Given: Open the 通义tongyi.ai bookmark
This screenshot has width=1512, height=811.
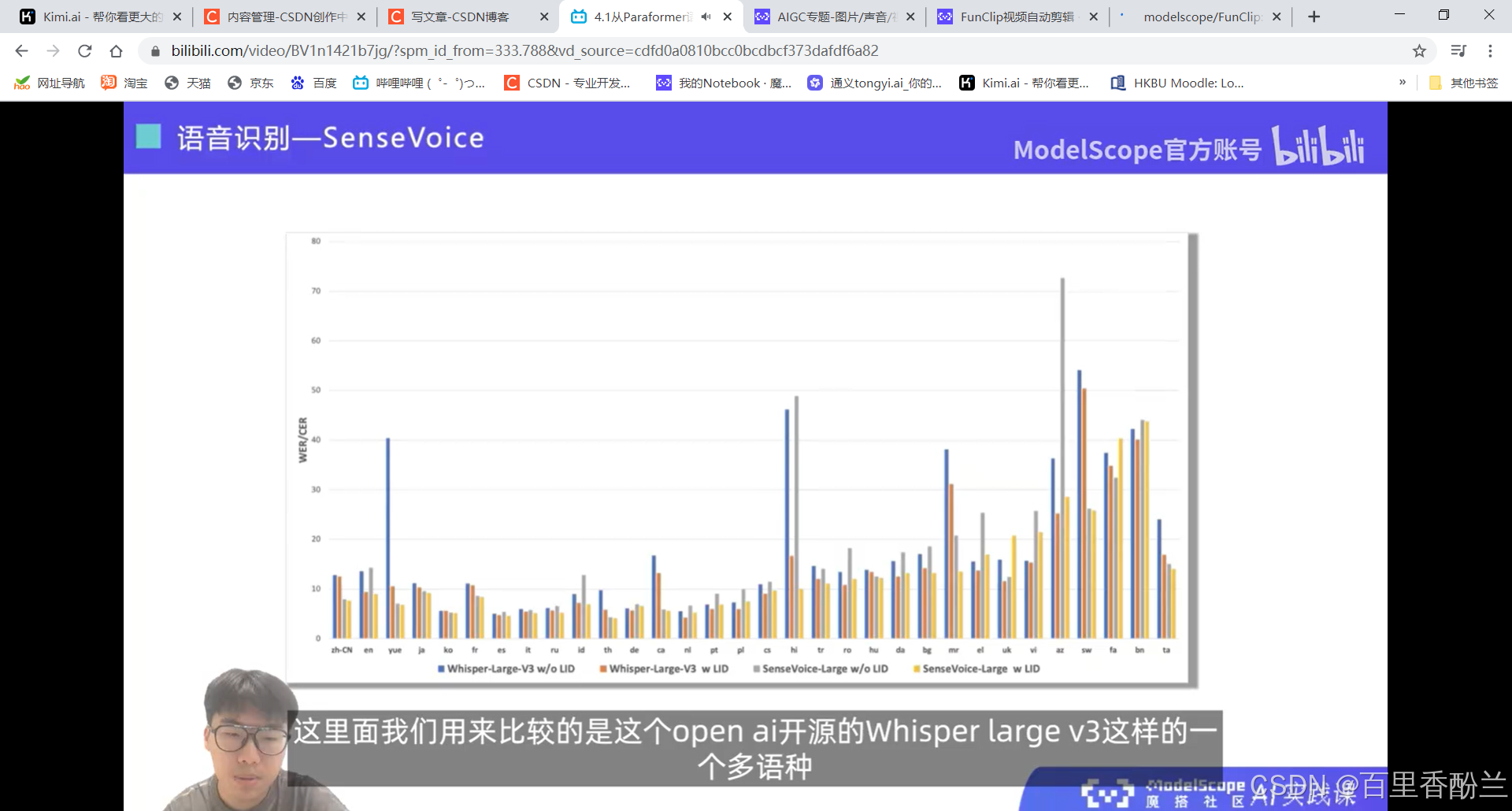Looking at the screenshot, I should click(875, 83).
